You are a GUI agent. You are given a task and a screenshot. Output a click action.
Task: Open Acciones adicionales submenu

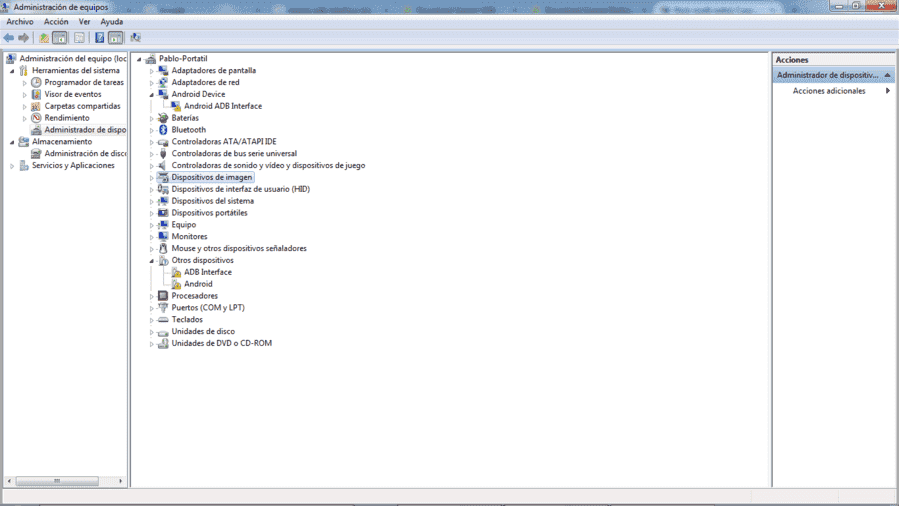click(x=829, y=91)
